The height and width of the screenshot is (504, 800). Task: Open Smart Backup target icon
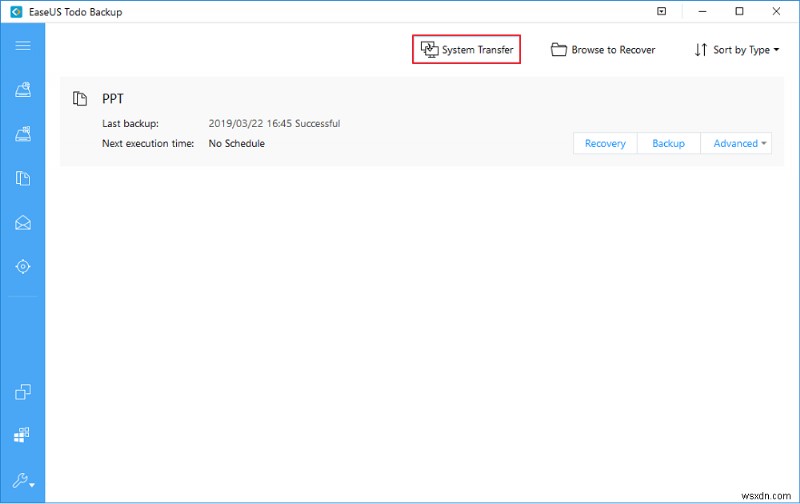tap(22, 266)
